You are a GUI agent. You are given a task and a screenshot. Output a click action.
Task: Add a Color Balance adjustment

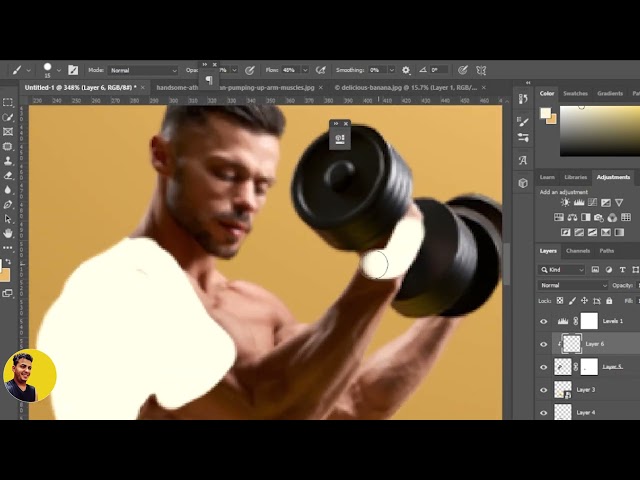coord(572,217)
